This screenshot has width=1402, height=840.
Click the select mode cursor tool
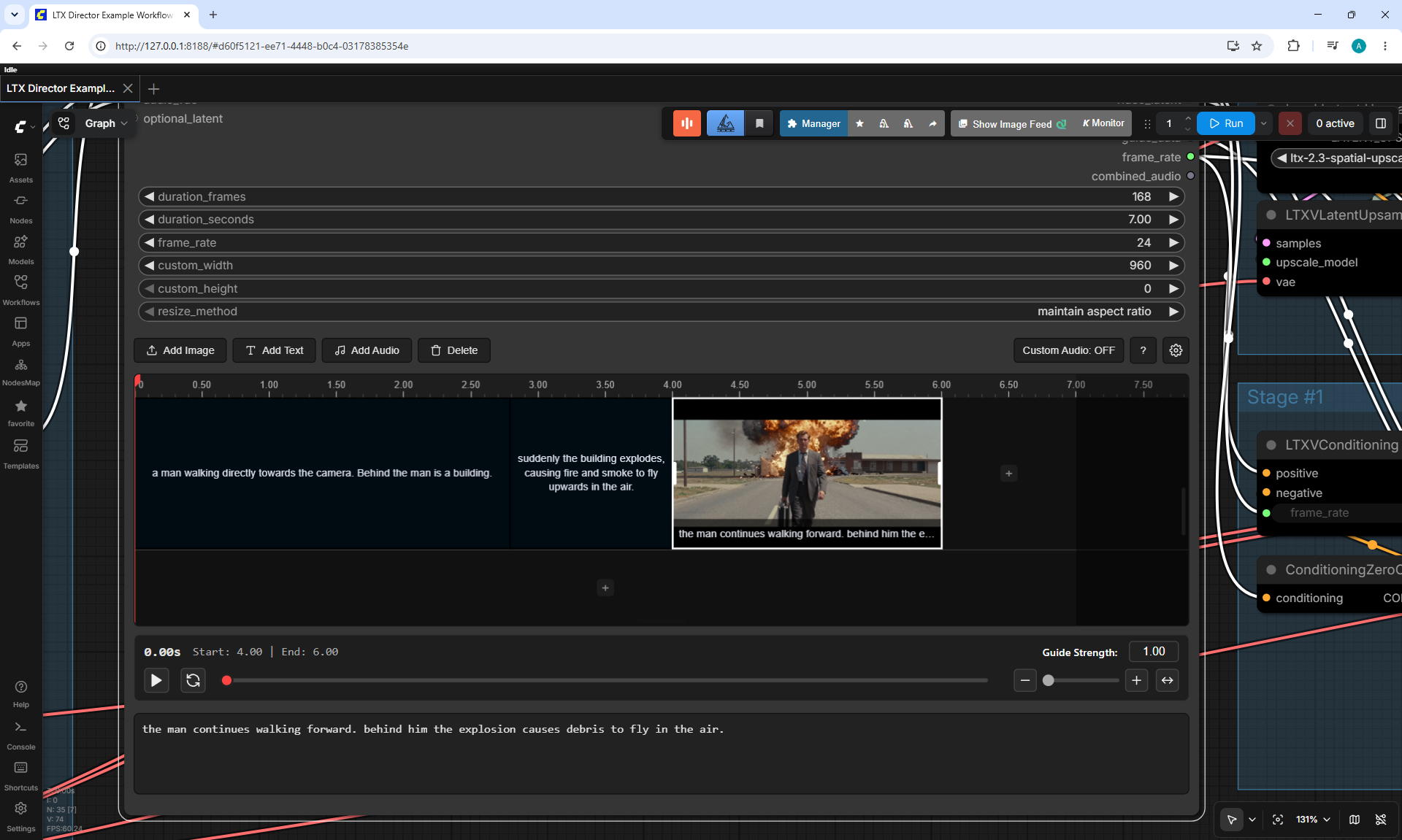pos(1232,820)
